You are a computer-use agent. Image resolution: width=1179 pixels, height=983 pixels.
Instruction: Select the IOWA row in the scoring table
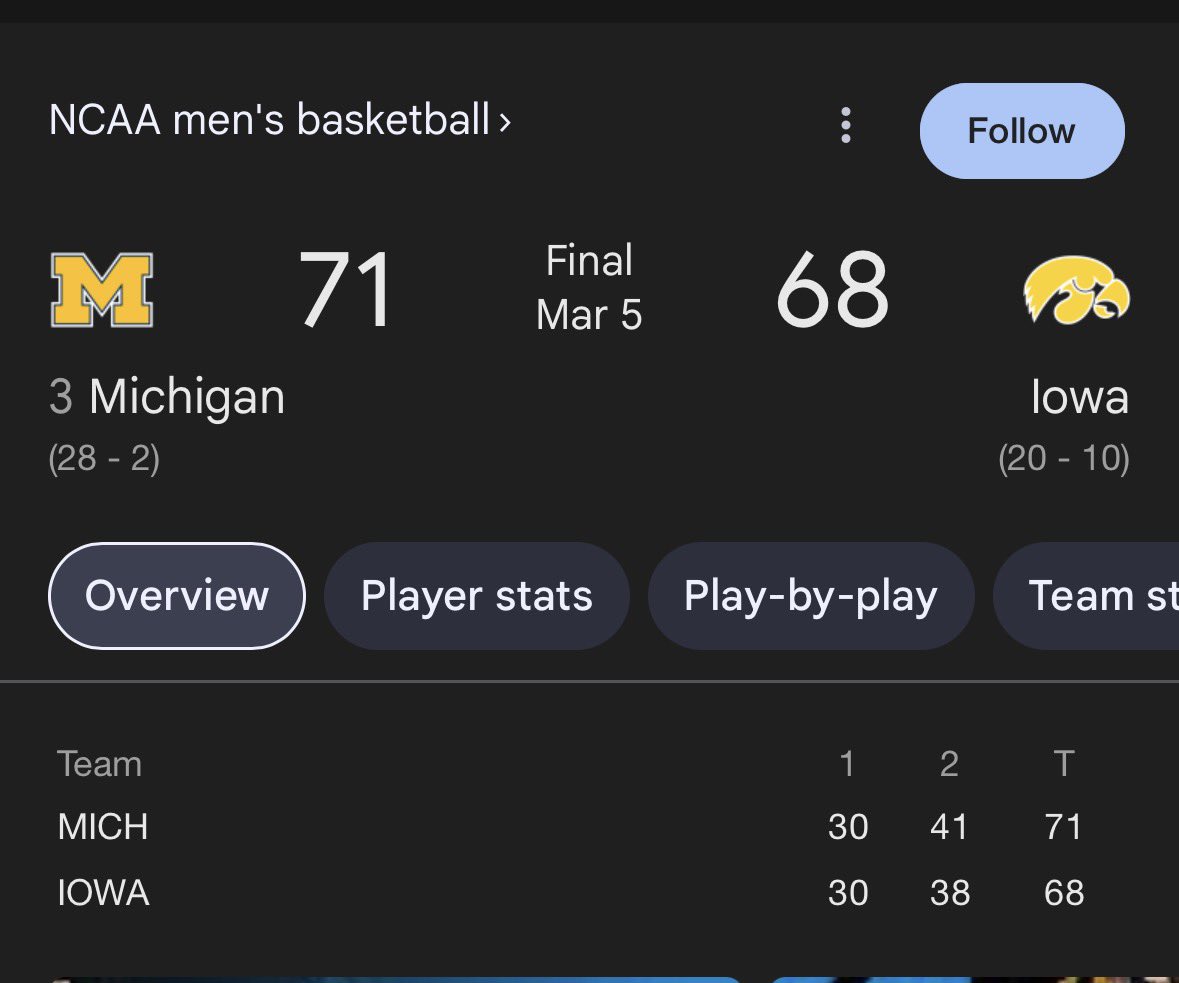click(570, 893)
